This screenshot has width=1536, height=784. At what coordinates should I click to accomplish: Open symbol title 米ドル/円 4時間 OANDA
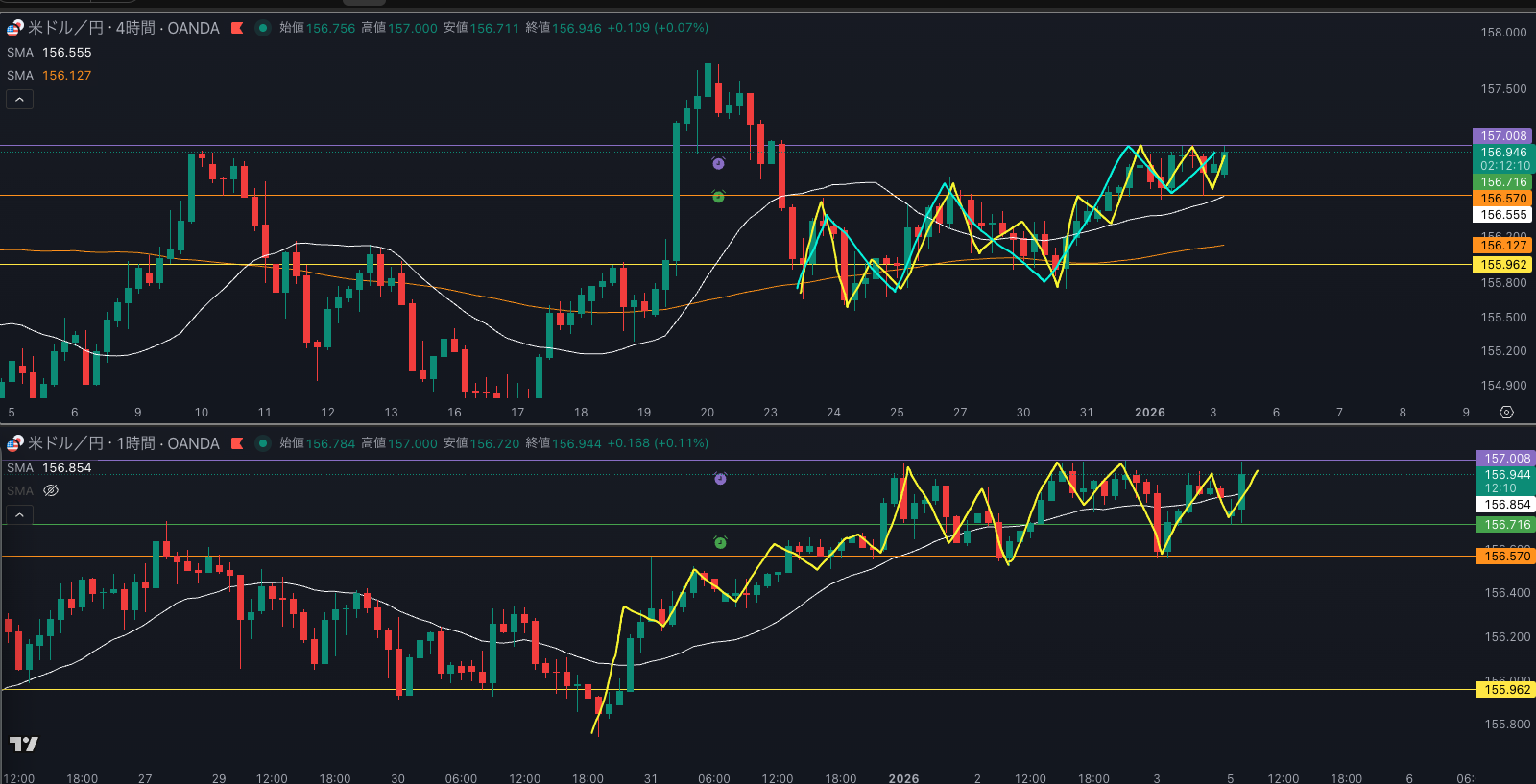123,28
